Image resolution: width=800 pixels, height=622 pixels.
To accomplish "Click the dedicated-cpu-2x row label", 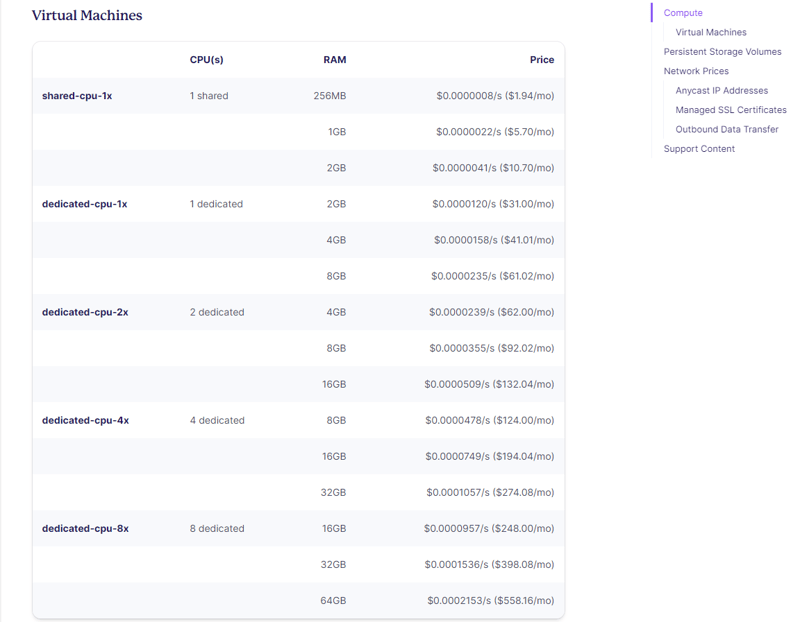I will click(x=85, y=312).
